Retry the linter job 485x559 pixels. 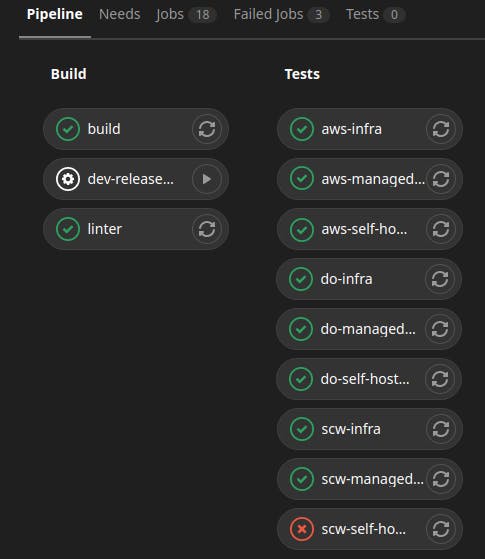pos(206,229)
